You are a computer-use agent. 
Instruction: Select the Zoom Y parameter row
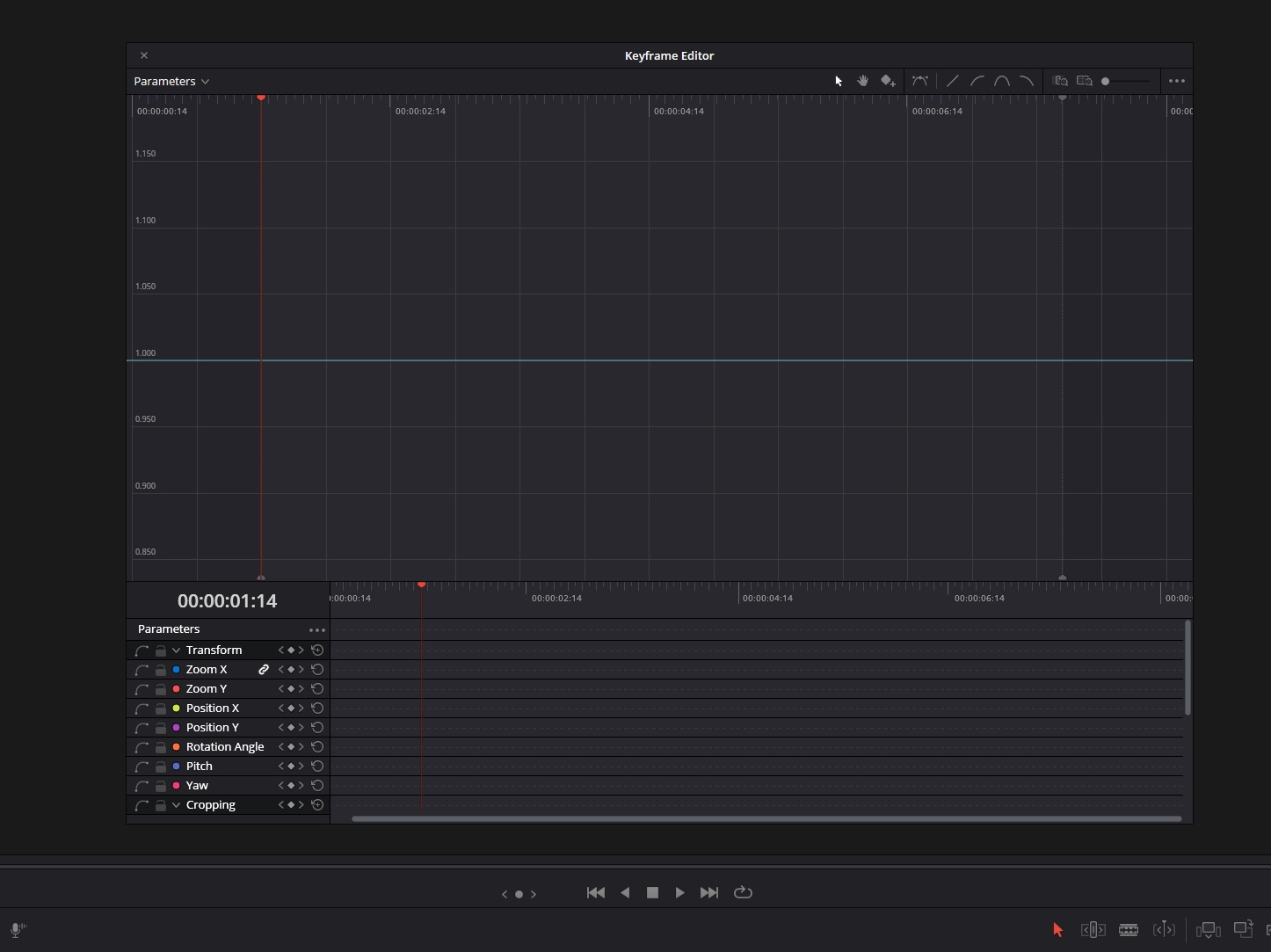[x=229, y=689]
